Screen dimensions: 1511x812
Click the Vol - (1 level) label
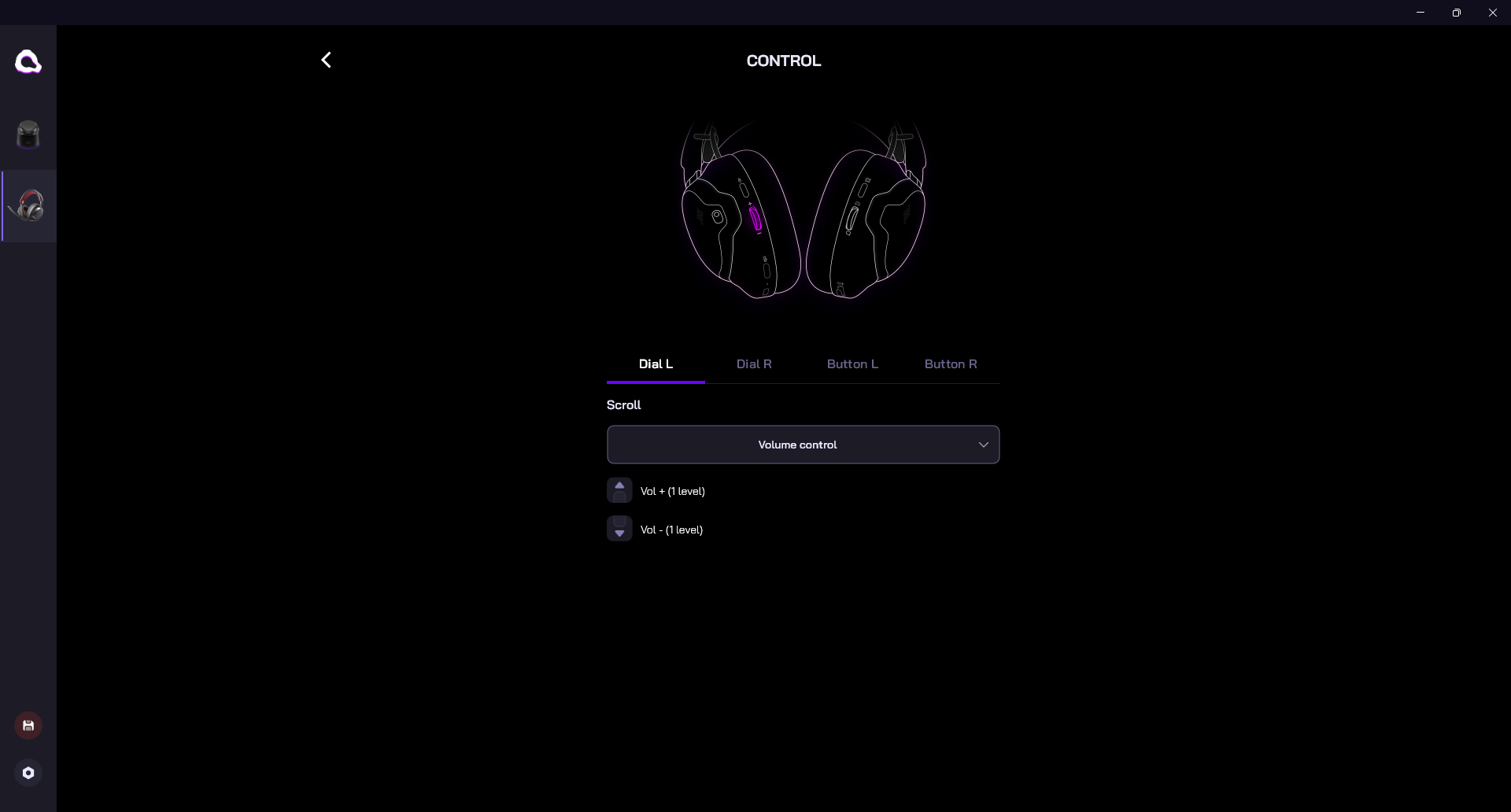671,530
